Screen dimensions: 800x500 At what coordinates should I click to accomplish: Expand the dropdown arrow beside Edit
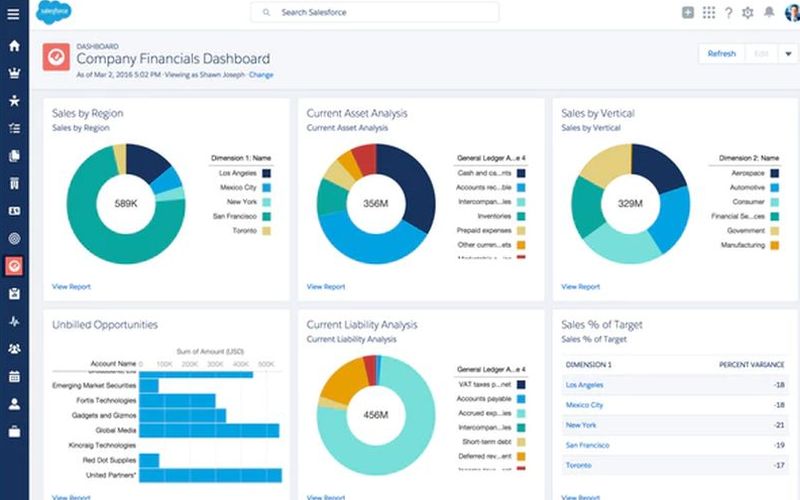click(788, 54)
